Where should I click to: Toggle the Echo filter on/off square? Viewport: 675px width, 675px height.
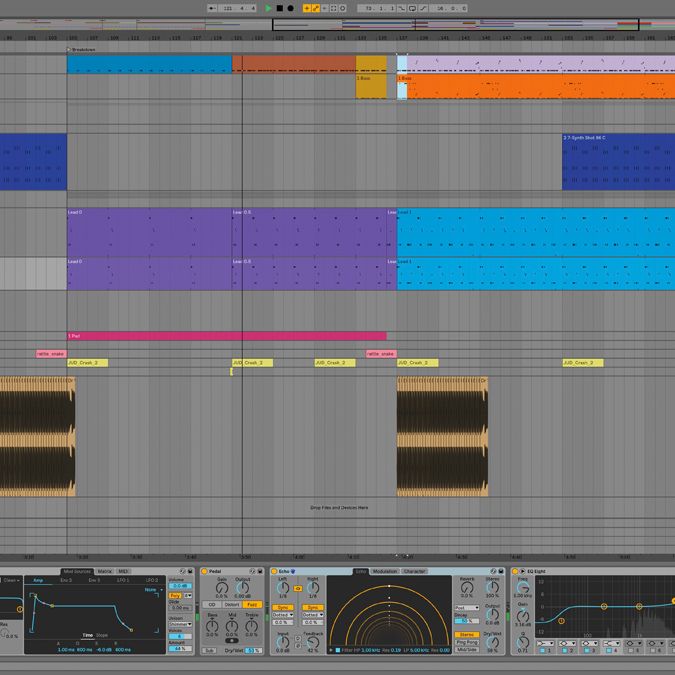click(338, 650)
